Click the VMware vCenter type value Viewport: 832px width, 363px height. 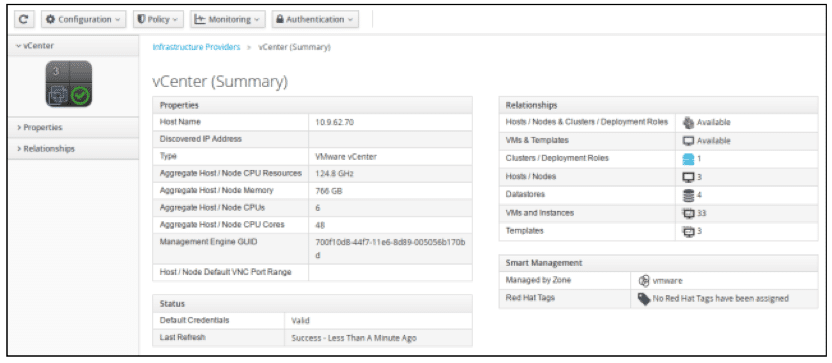click(x=346, y=157)
